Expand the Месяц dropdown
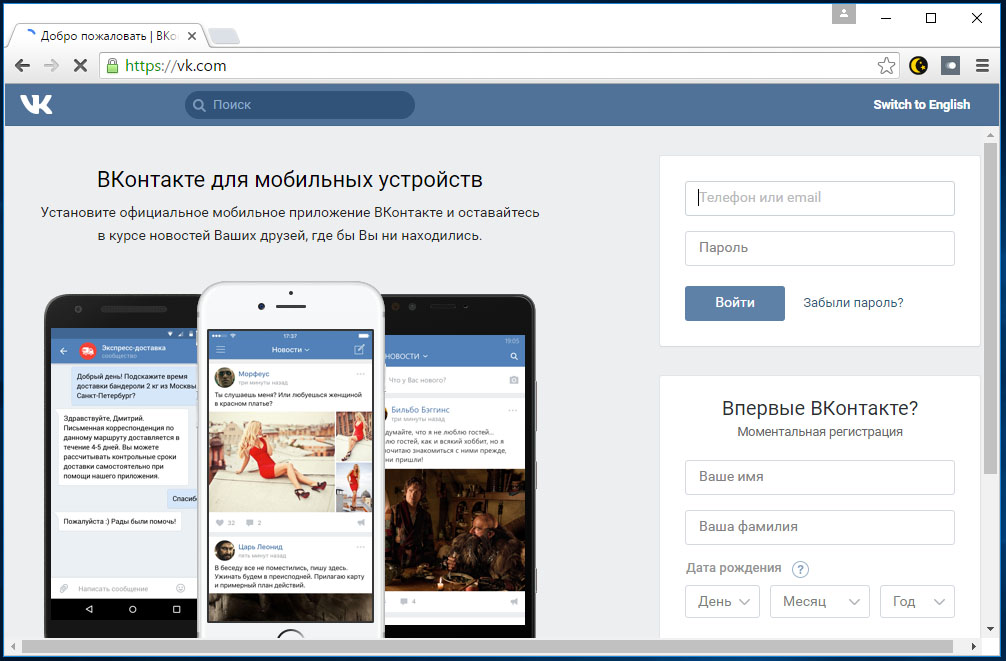The width and height of the screenshot is (1006, 661). click(820, 601)
